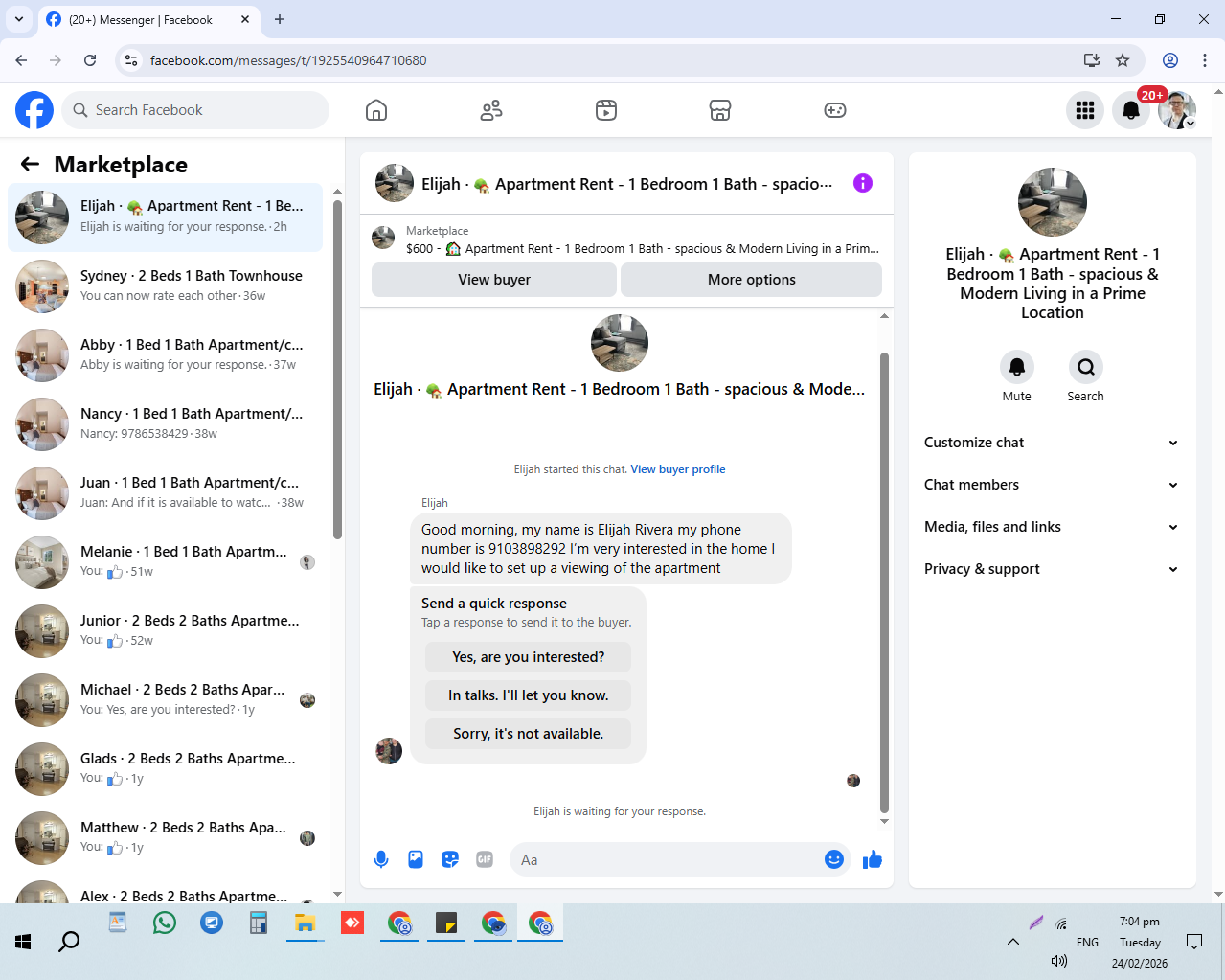Reload the page in the browser

(x=90, y=60)
